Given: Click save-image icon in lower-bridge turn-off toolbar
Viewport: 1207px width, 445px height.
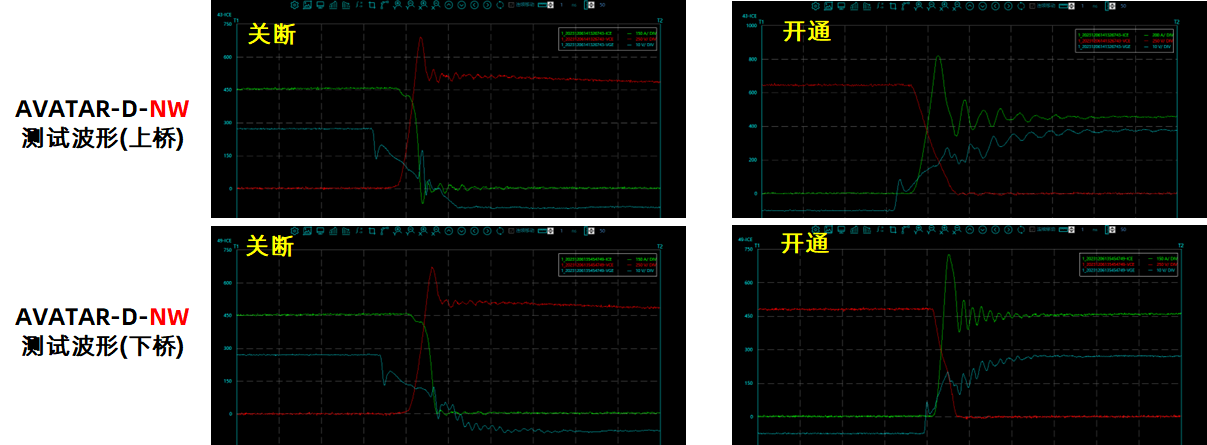Looking at the screenshot, I should tap(307, 231).
